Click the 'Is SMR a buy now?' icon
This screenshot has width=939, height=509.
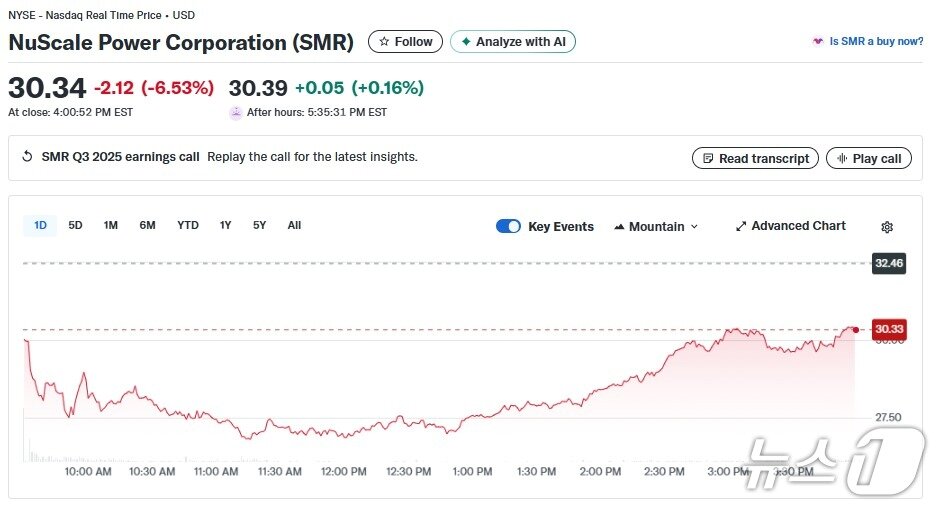pos(818,42)
